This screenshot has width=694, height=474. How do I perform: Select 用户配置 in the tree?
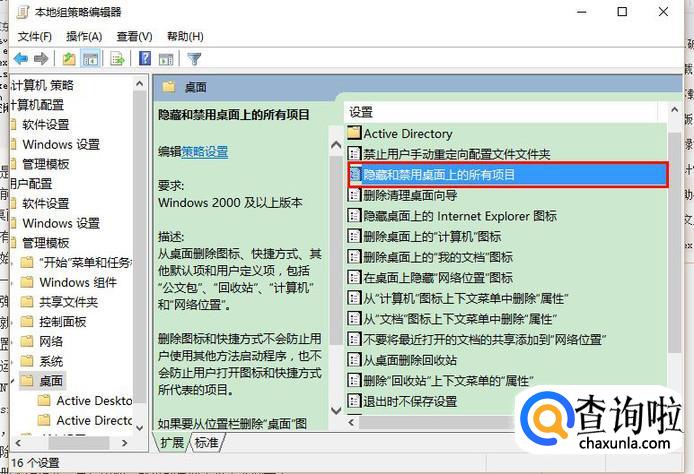(x=31, y=184)
